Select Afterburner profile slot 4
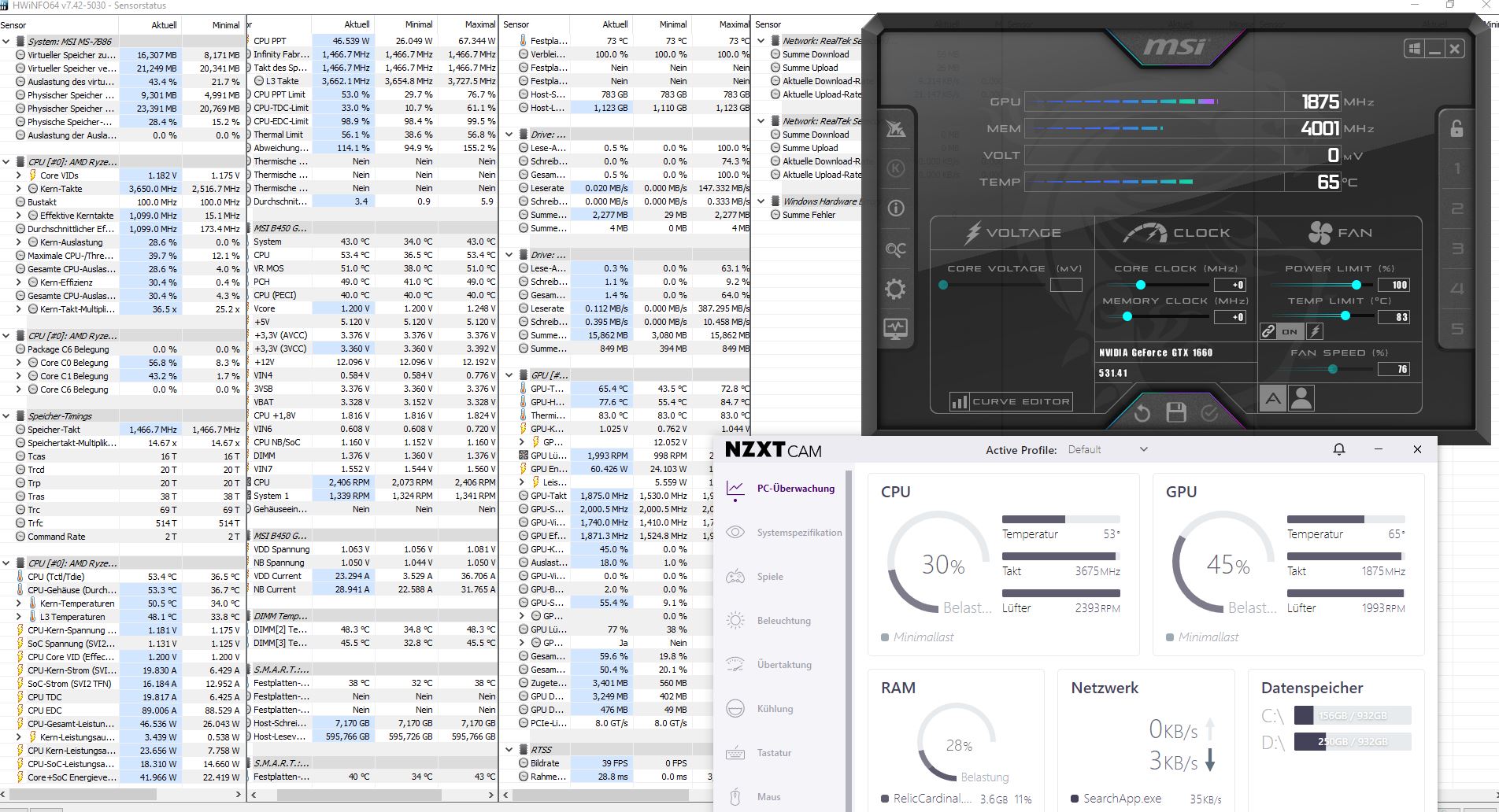 coord(1457,289)
